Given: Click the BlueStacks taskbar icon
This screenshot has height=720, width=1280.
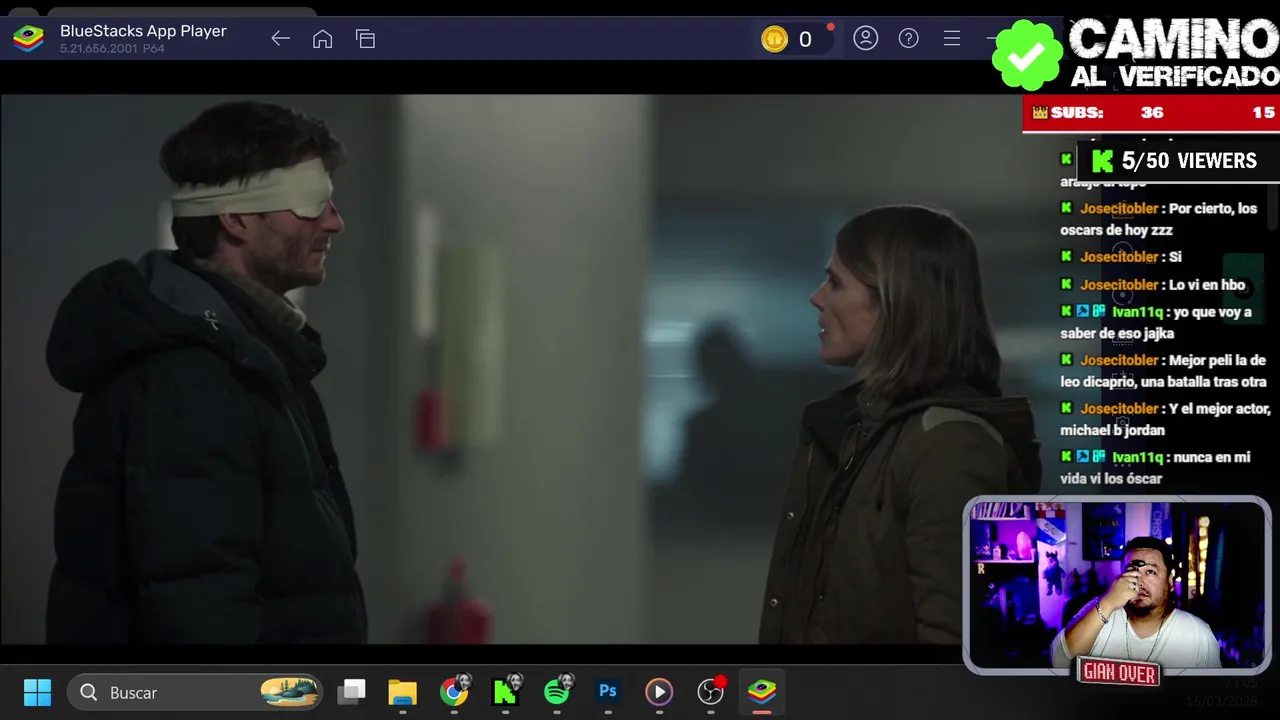Looking at the screenshot, I should click(762, 692).
